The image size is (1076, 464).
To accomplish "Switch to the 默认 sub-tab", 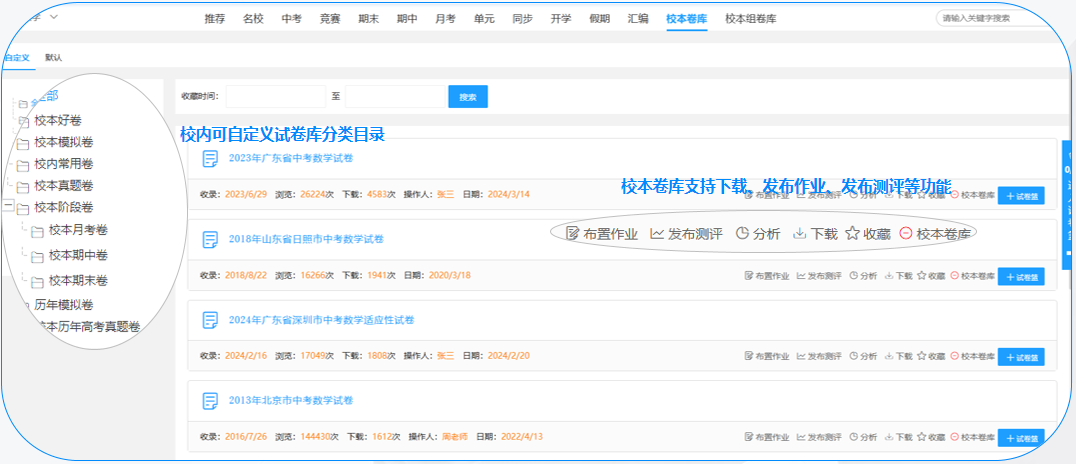I will [x=54, y=58].
